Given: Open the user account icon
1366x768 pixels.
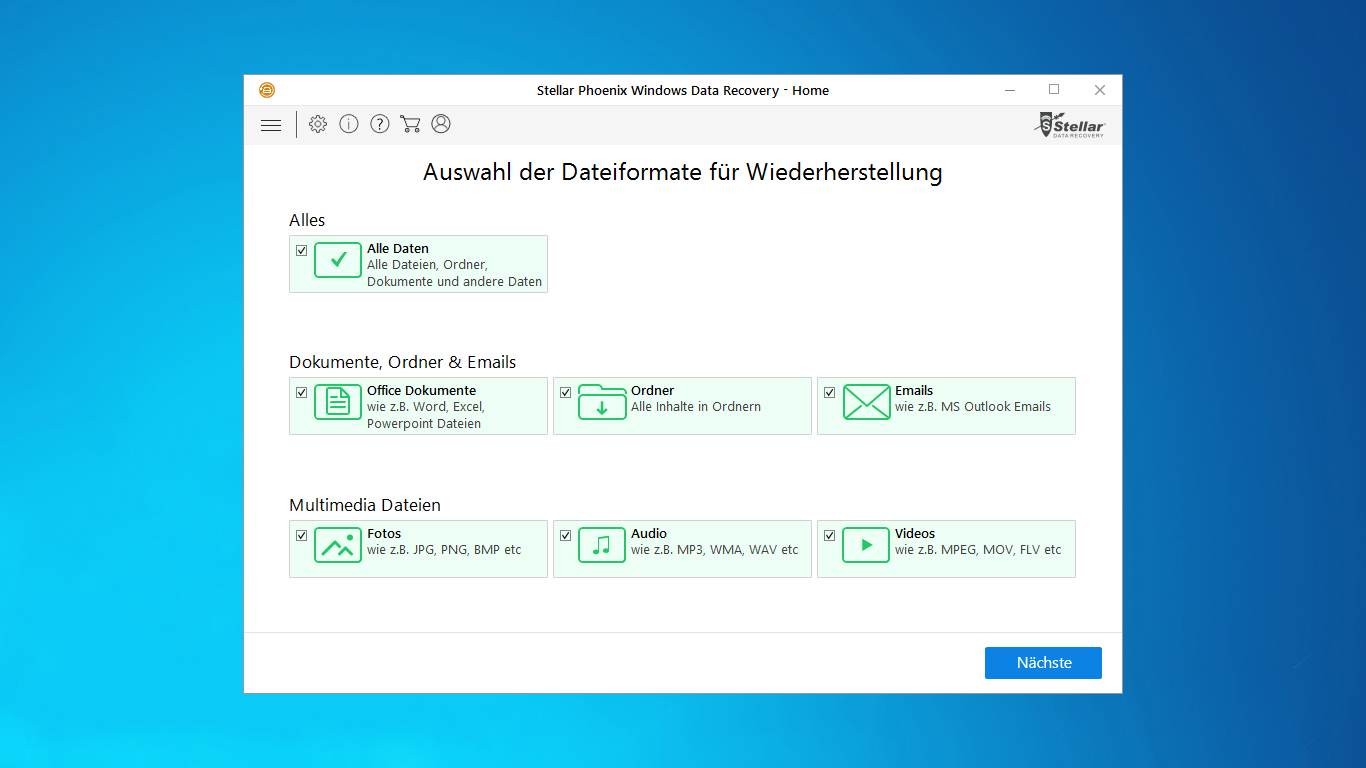Looking at the screenshot, I should (x=441, y=124).
